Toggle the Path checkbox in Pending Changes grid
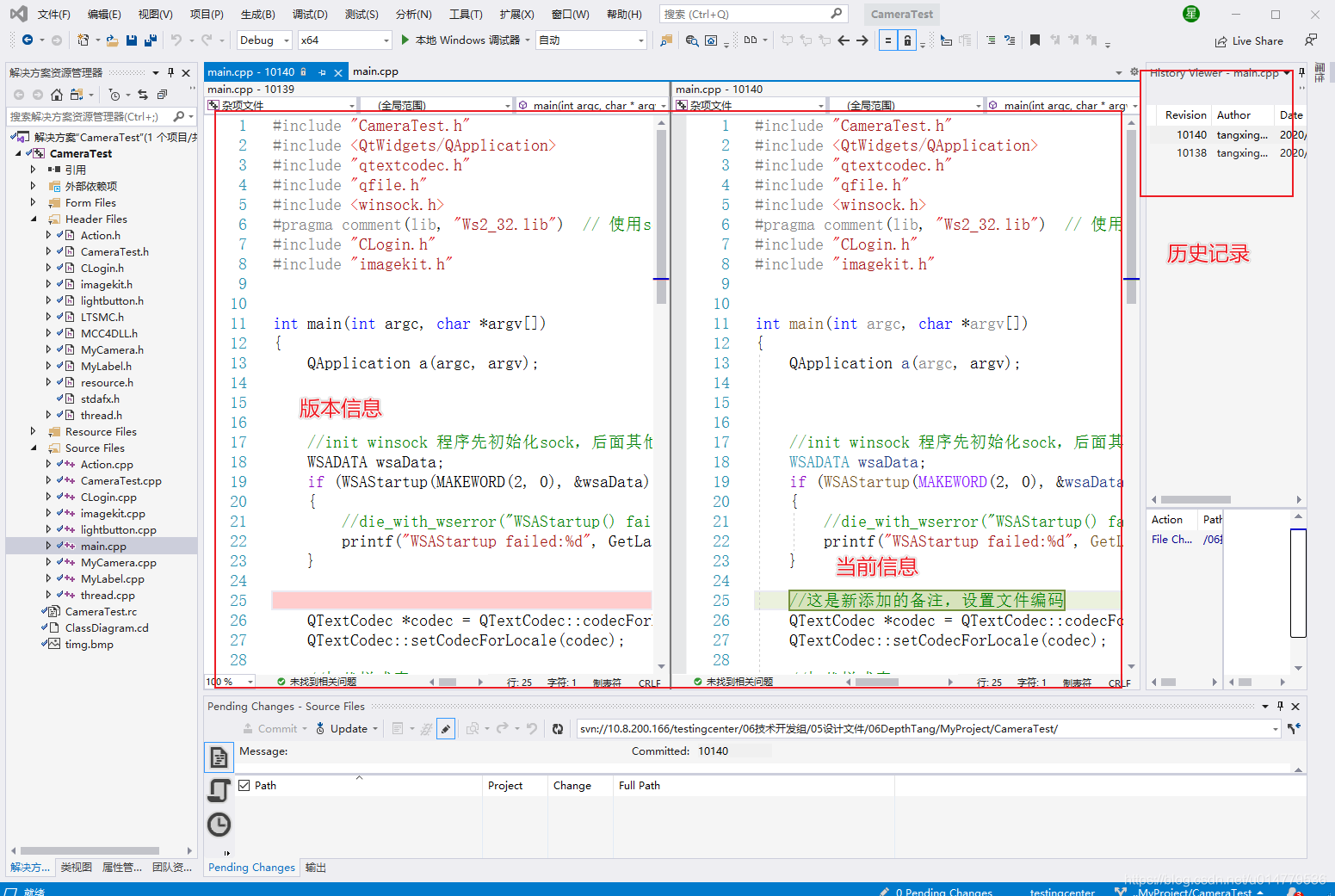 245,785
